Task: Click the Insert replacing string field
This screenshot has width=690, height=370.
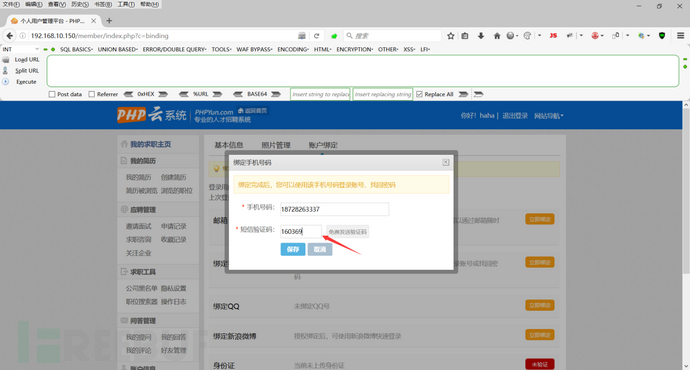Action: click(383, 94)
